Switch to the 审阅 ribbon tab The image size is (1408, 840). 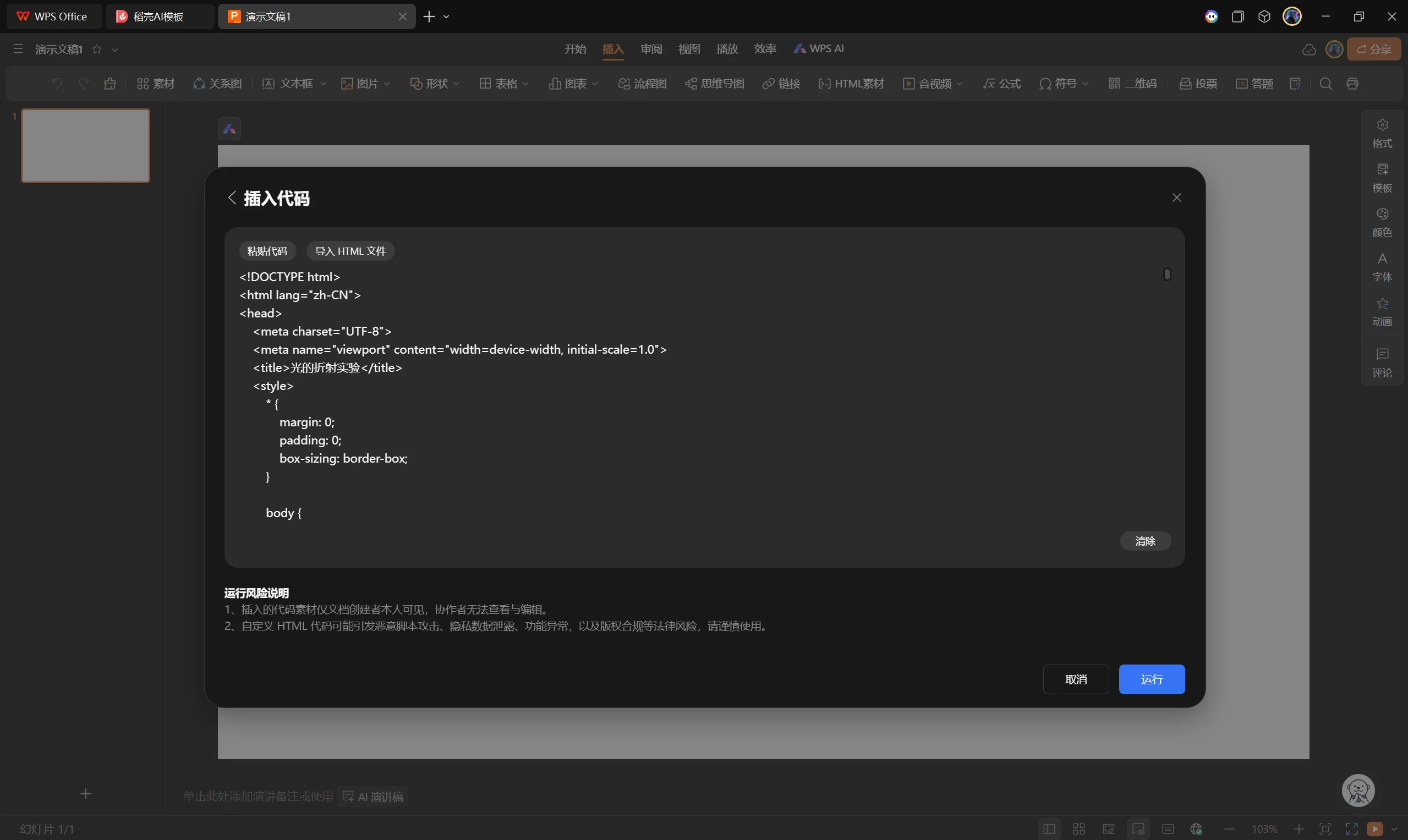point(651,50)
